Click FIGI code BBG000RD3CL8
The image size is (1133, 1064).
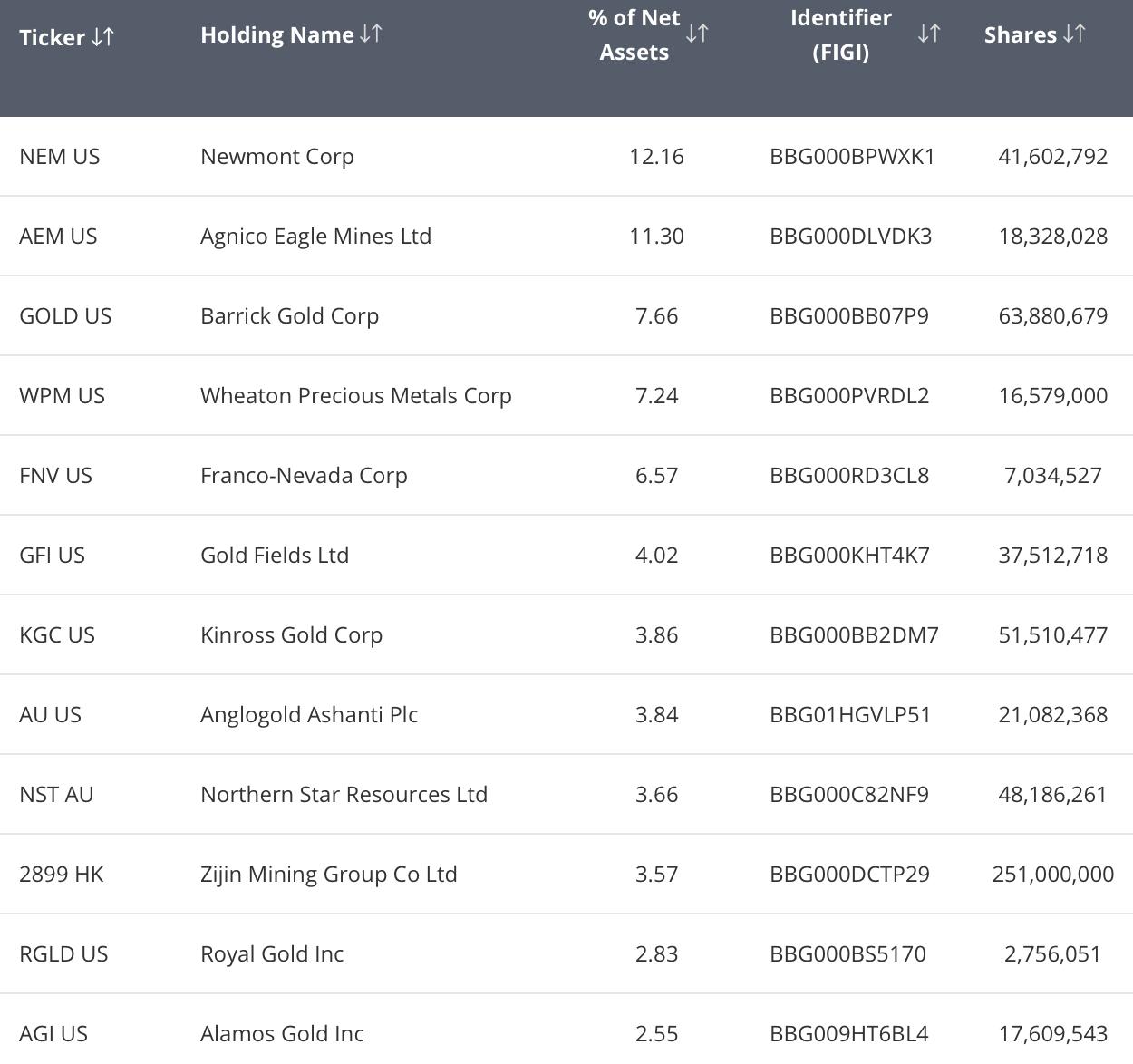click(x=849, y=476)
